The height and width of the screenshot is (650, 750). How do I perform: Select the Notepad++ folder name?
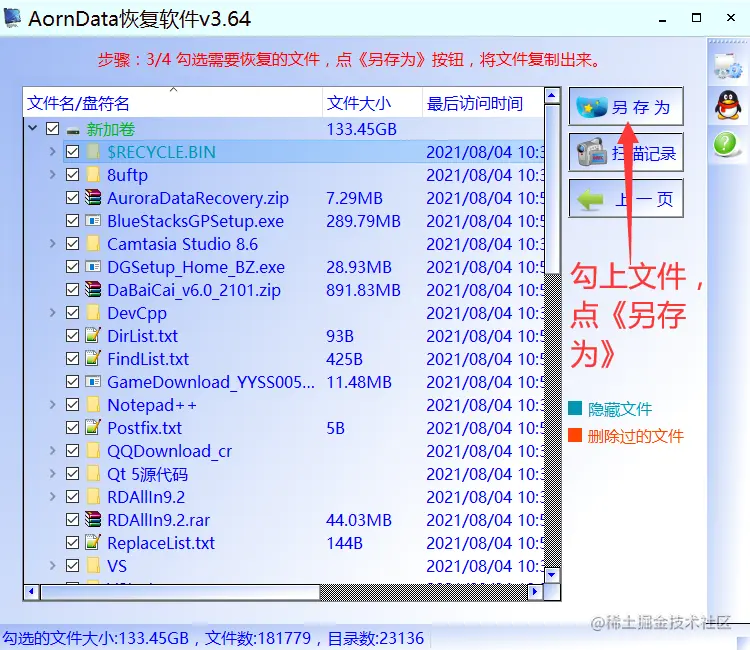pos(152,405)
